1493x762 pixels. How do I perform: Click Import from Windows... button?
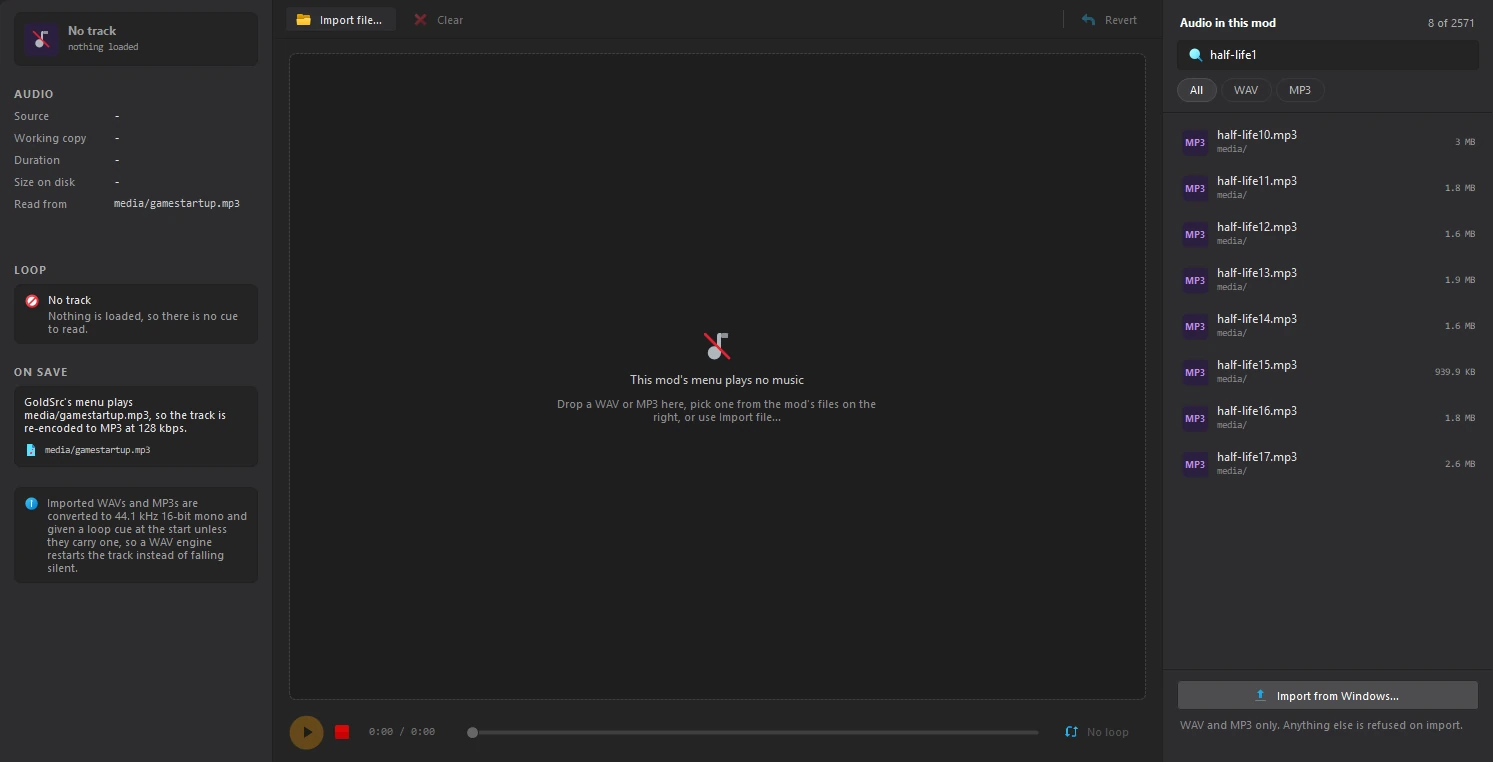tap(1328, 696)
